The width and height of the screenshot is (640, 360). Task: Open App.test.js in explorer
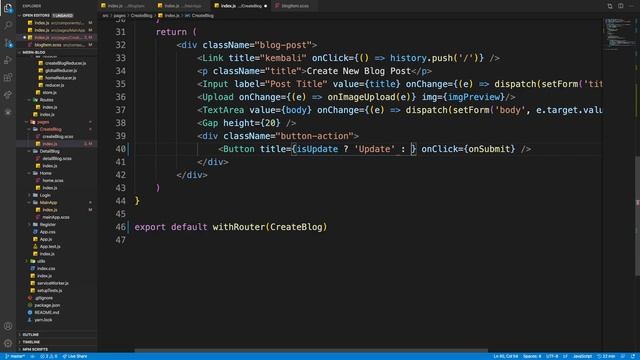(x=50, y=247)
